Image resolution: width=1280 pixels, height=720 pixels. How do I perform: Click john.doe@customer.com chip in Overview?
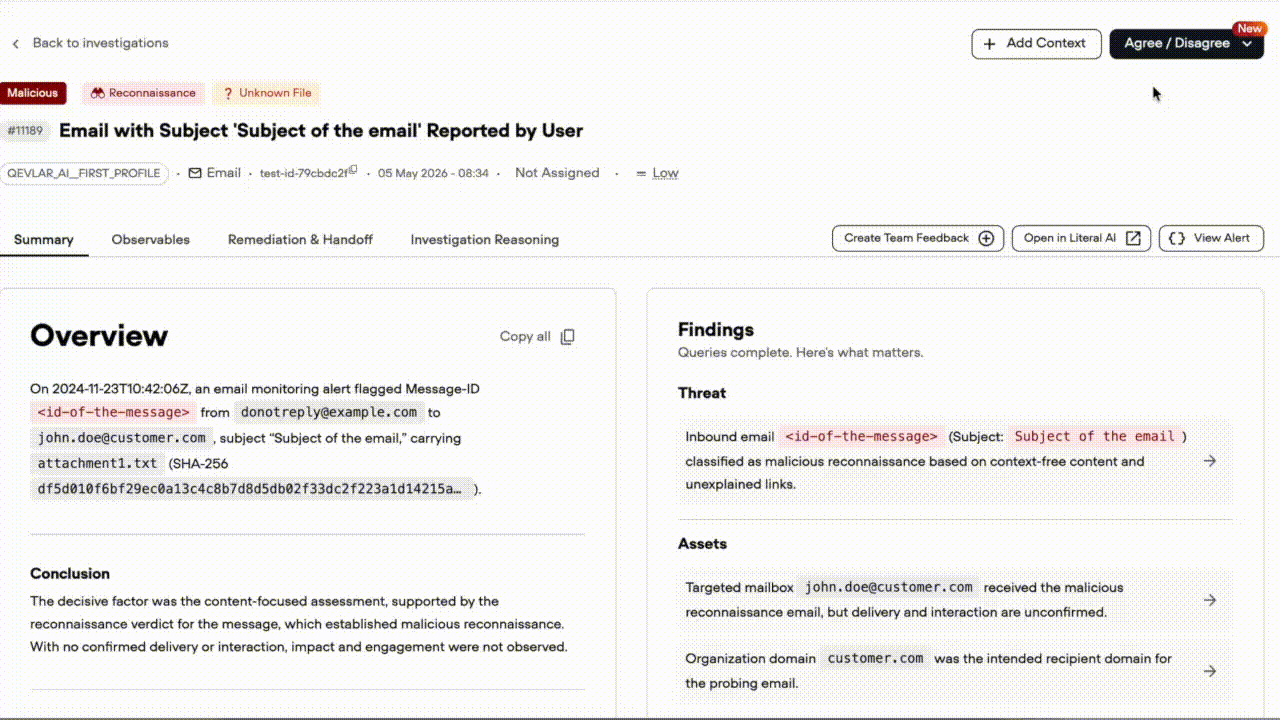coord(122,438)
